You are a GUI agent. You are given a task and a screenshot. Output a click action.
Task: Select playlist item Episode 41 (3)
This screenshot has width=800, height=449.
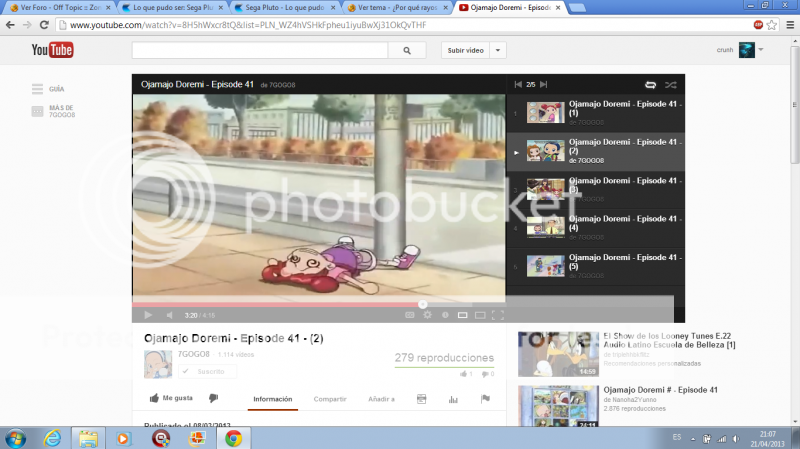595,190
